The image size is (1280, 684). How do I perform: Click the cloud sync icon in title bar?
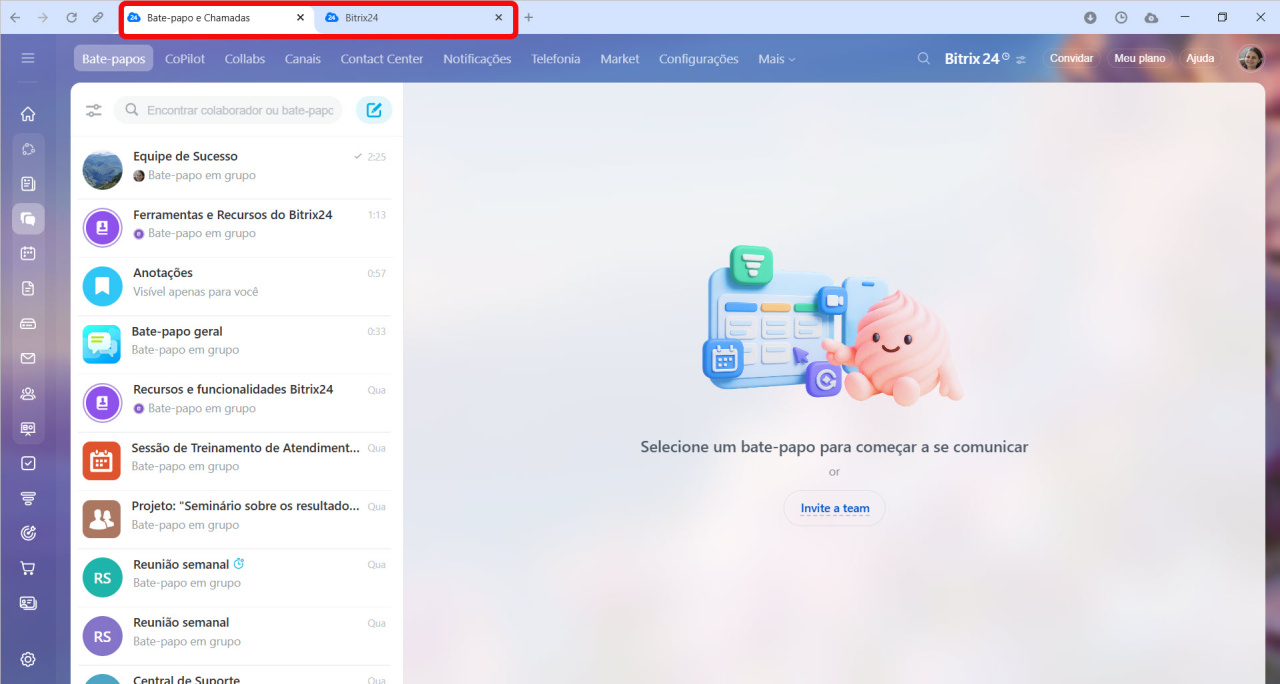(1151, 18)
